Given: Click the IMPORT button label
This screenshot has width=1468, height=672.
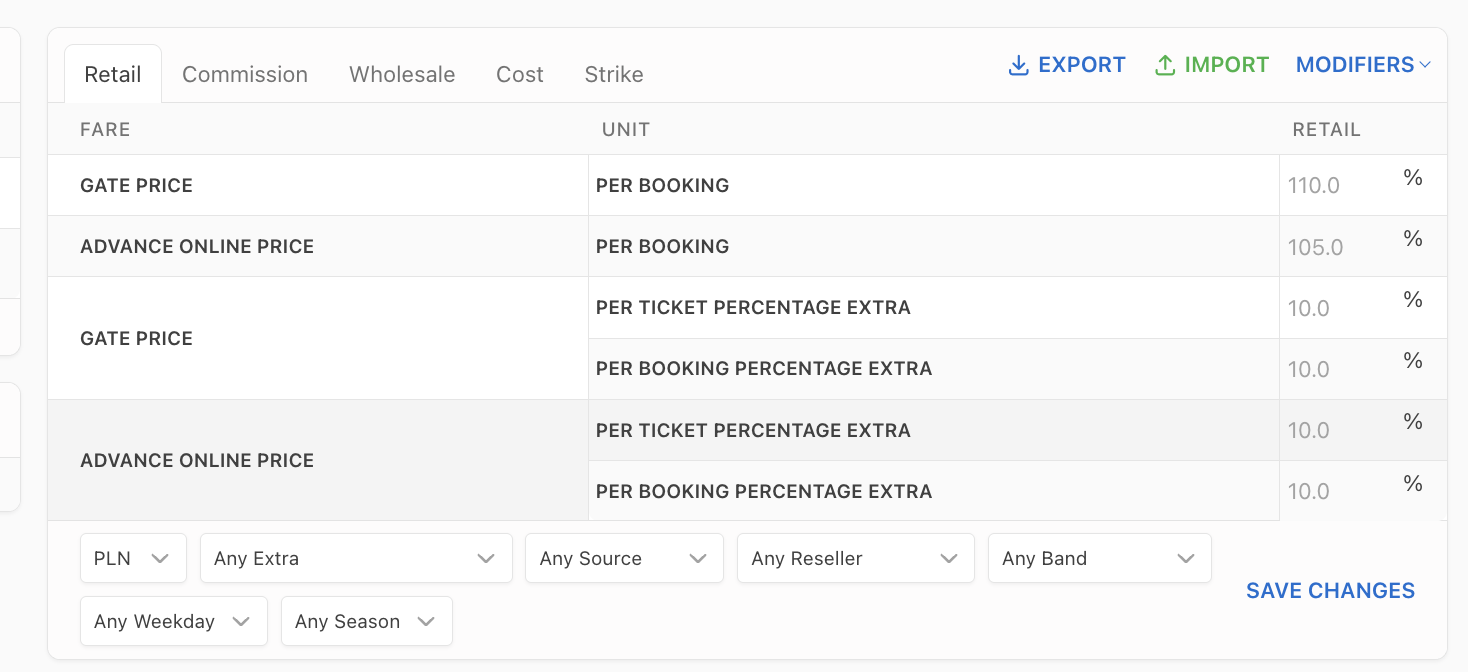Looking at the screenshot, I should click(1227, 65).
